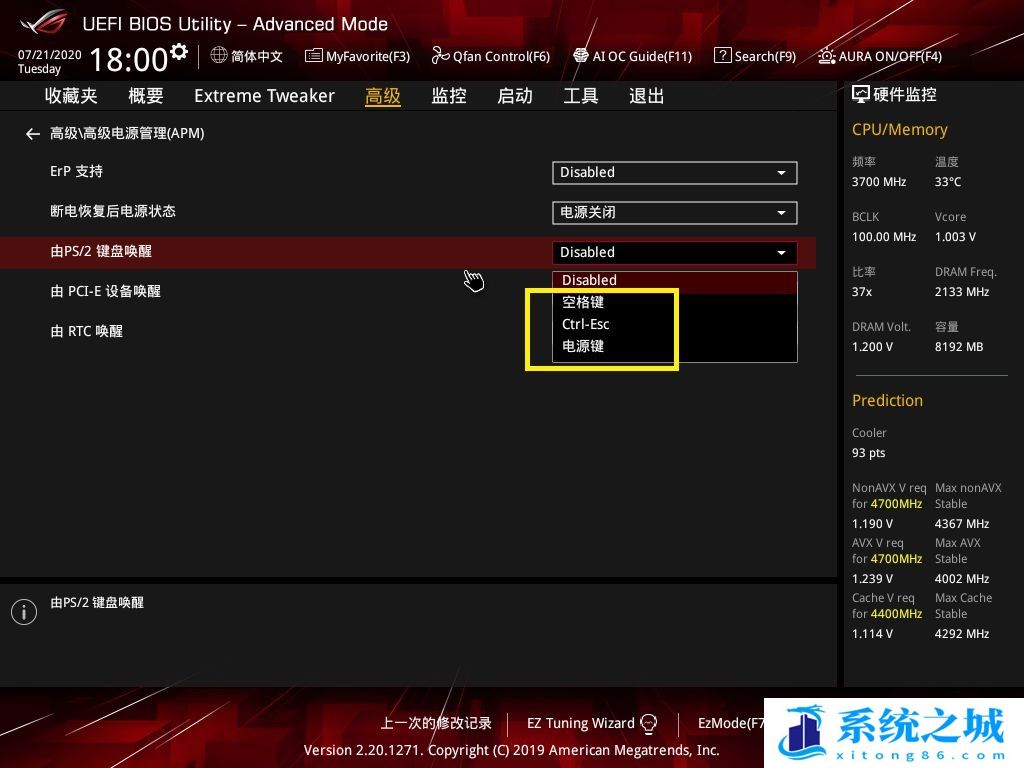Expand the ErP support dropdown
The height and width of the screenshot is (768, 1024).
[675, 173]
